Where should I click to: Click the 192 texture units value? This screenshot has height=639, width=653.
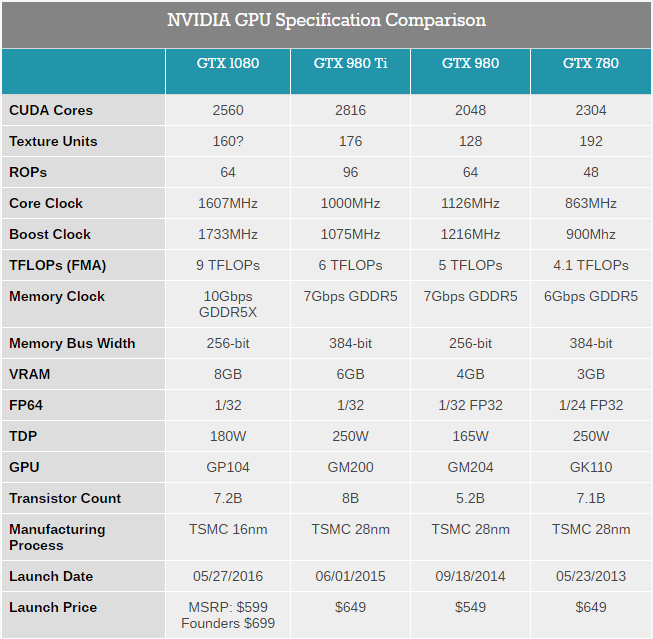click(x=591, y=141)
